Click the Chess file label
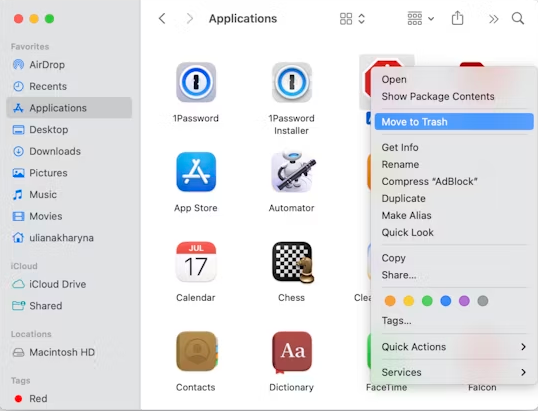 click(291, 297)
